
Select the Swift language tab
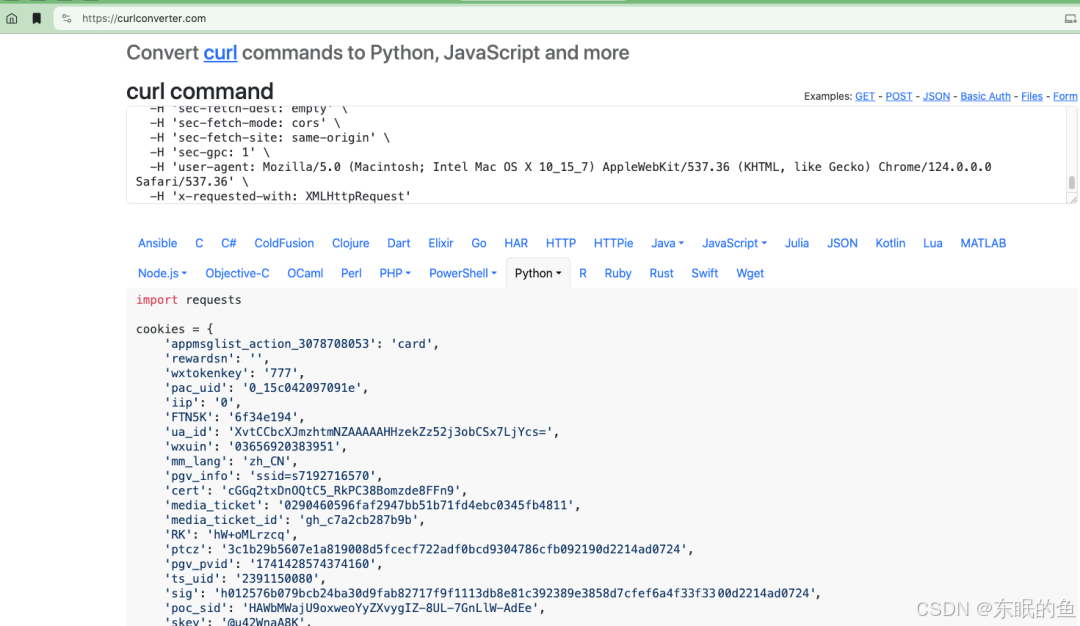(x=705, y=273)
